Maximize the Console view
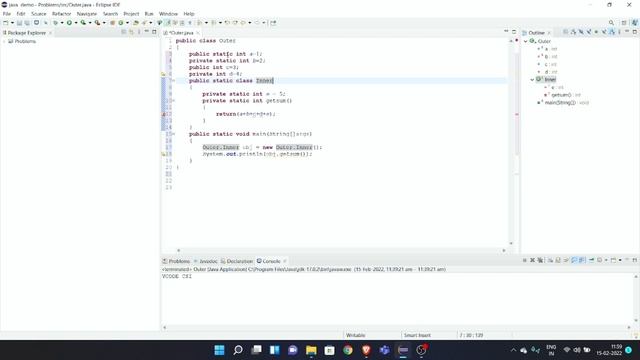 click(x=635, y=260)
